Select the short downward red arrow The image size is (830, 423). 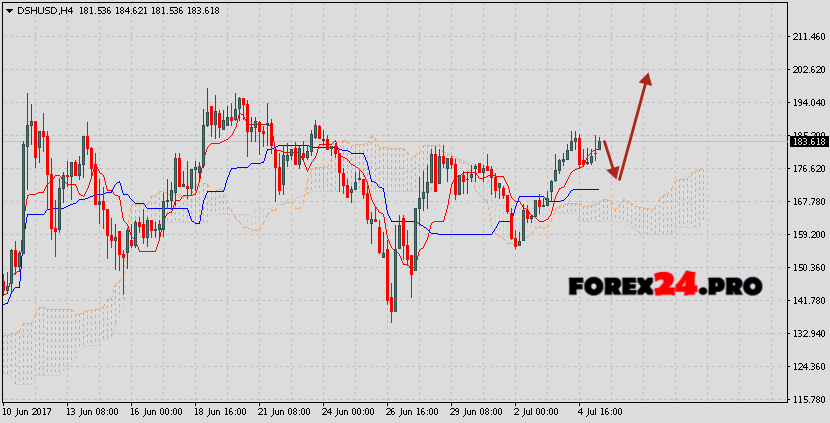pos(612,160)
